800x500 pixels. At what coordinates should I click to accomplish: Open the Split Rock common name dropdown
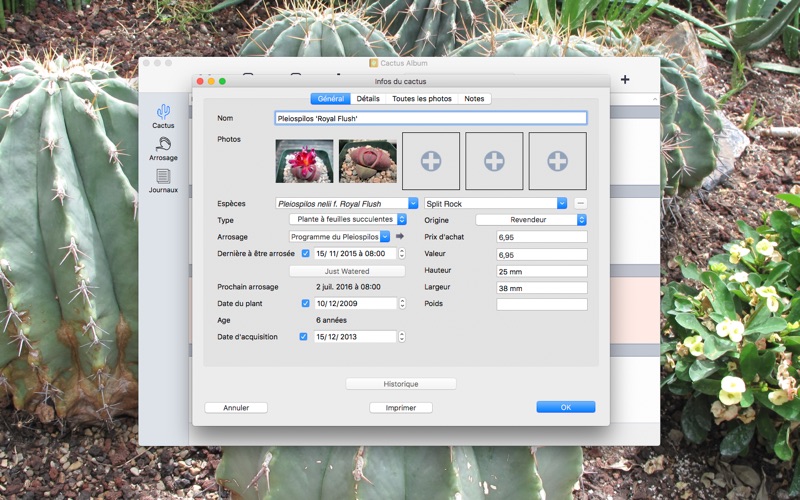562,203
